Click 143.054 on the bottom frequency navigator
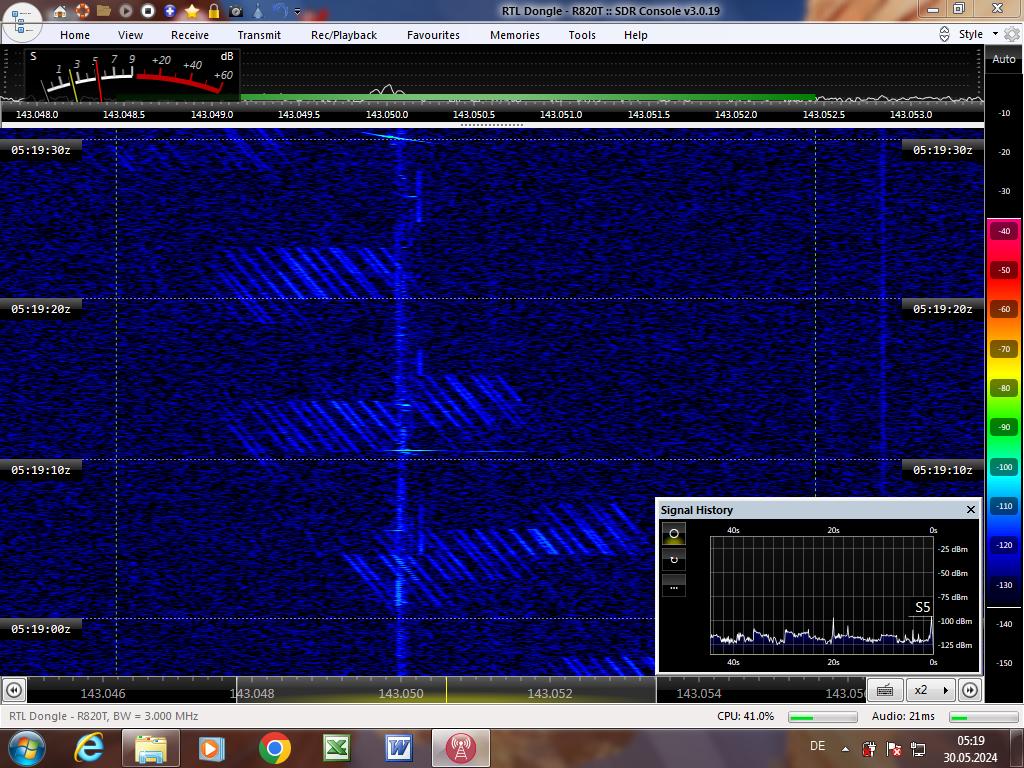 coord(698,694)
